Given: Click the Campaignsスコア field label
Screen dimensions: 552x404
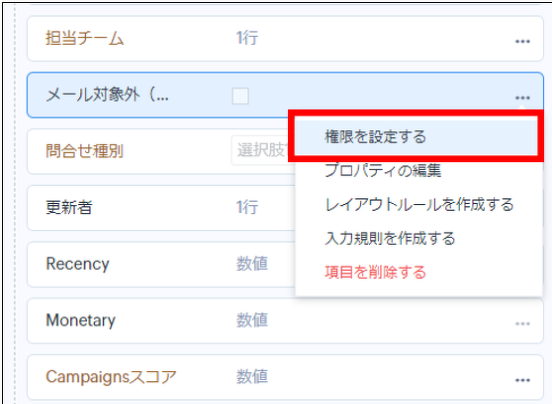Looking at the screenshot, I should pos(111,377).
